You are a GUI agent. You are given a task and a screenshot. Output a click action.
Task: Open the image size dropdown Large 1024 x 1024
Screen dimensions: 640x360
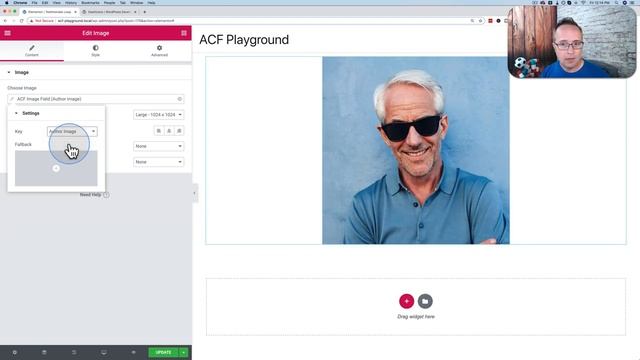pos(158,115)
